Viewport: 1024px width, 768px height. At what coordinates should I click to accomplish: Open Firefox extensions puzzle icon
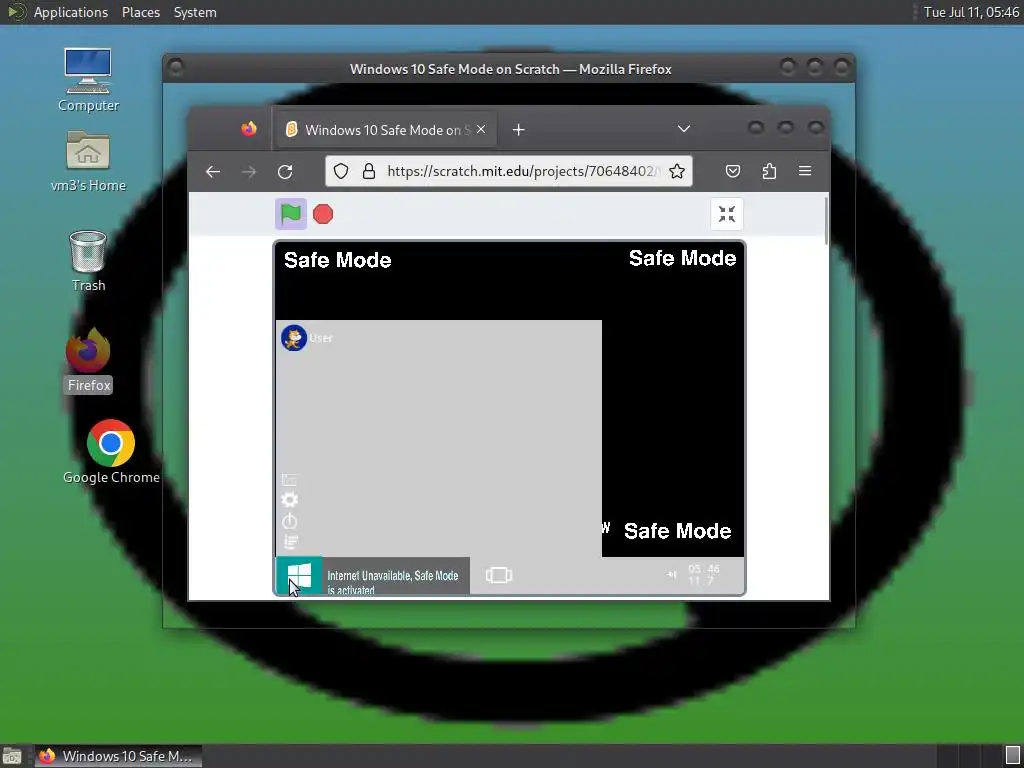pos(769,171)
